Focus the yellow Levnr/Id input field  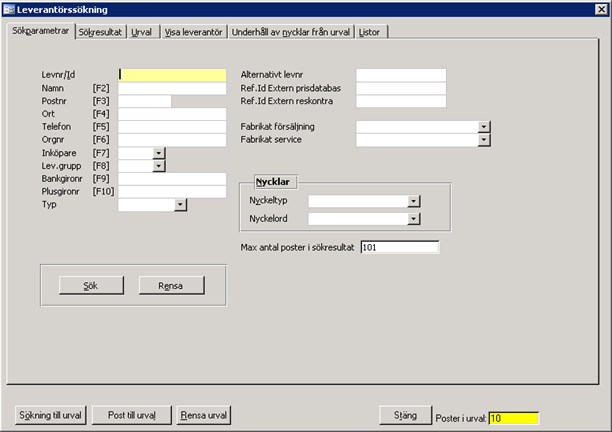172,74
